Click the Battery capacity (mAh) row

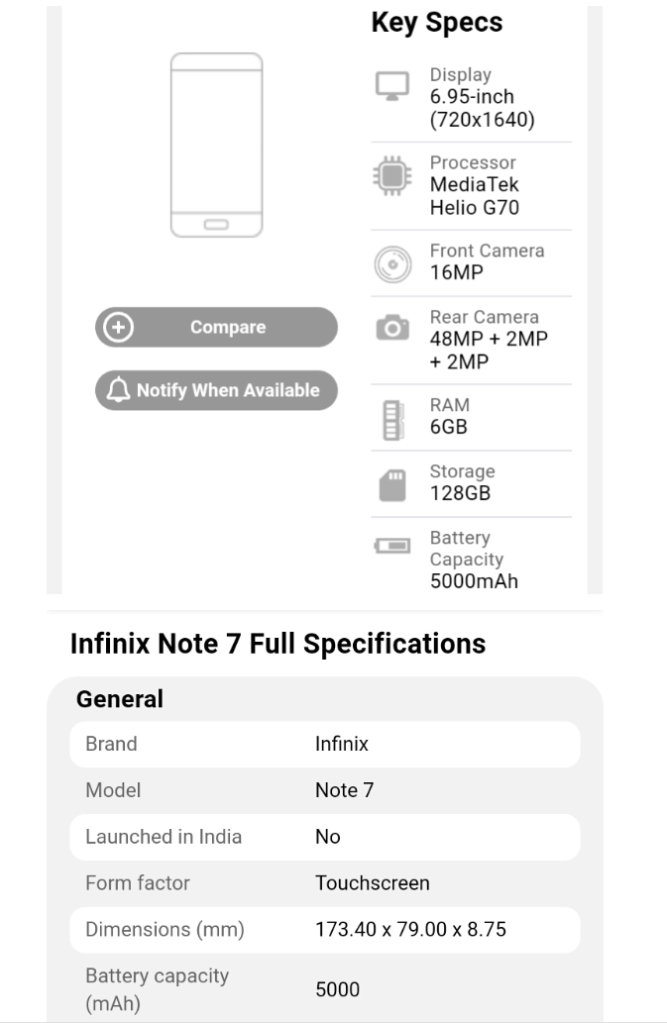pos(324,988)
